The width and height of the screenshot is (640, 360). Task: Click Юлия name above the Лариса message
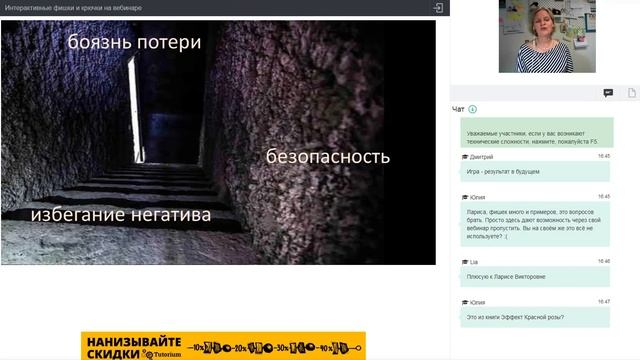pyautogui.click(x=477, y=197)
